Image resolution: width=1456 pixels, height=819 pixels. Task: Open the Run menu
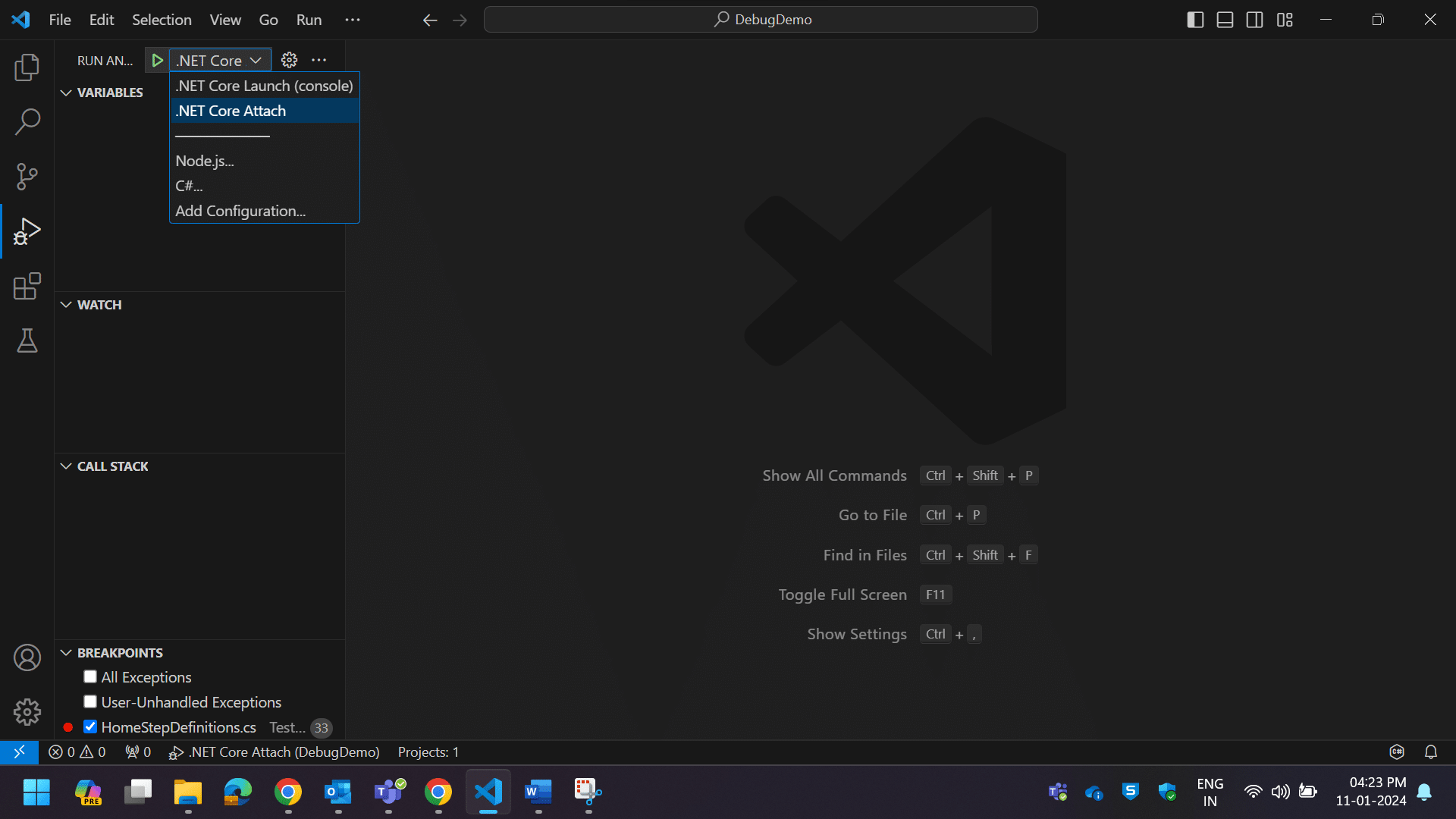coord(309,20)
